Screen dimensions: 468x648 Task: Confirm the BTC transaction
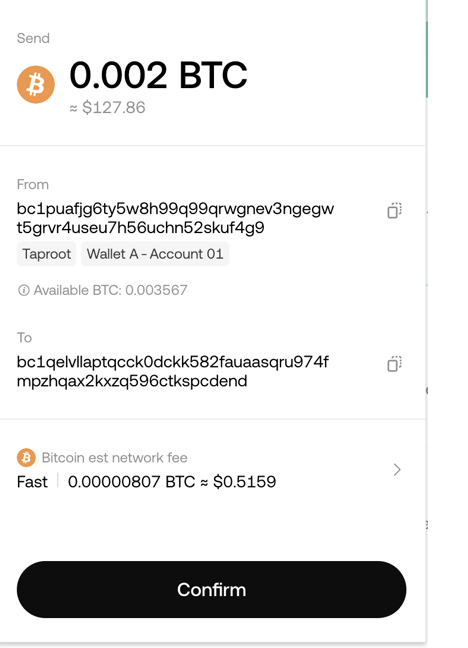211,589
